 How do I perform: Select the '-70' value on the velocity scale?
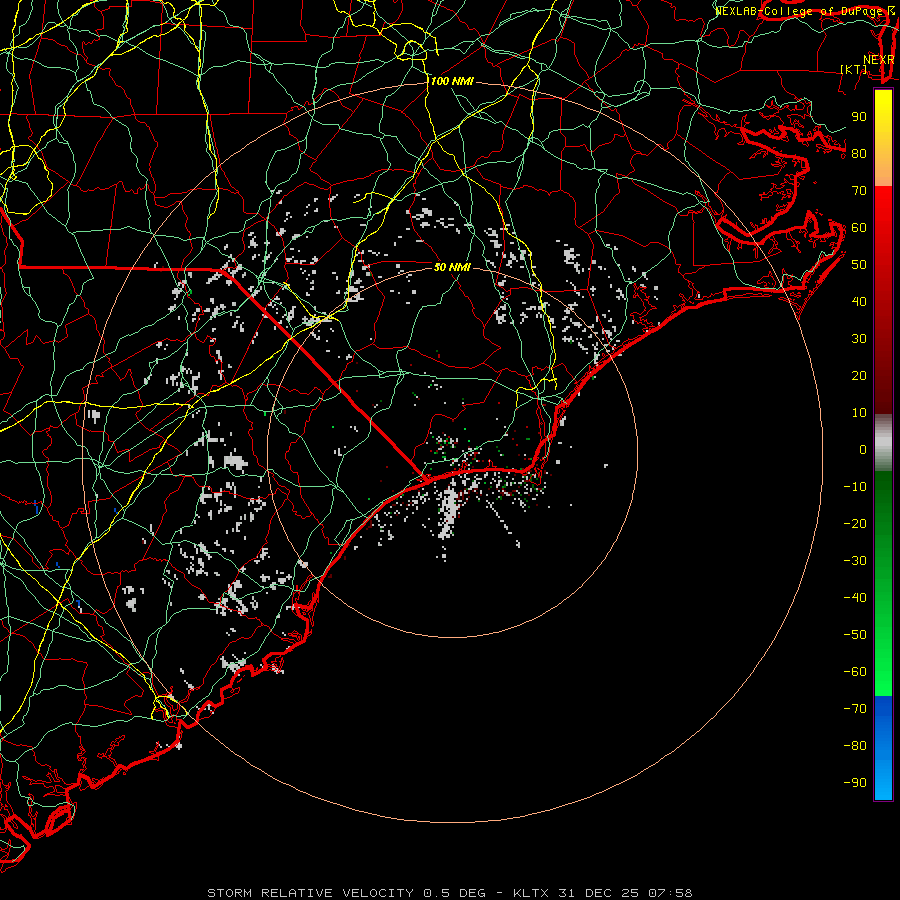(855, 709)
